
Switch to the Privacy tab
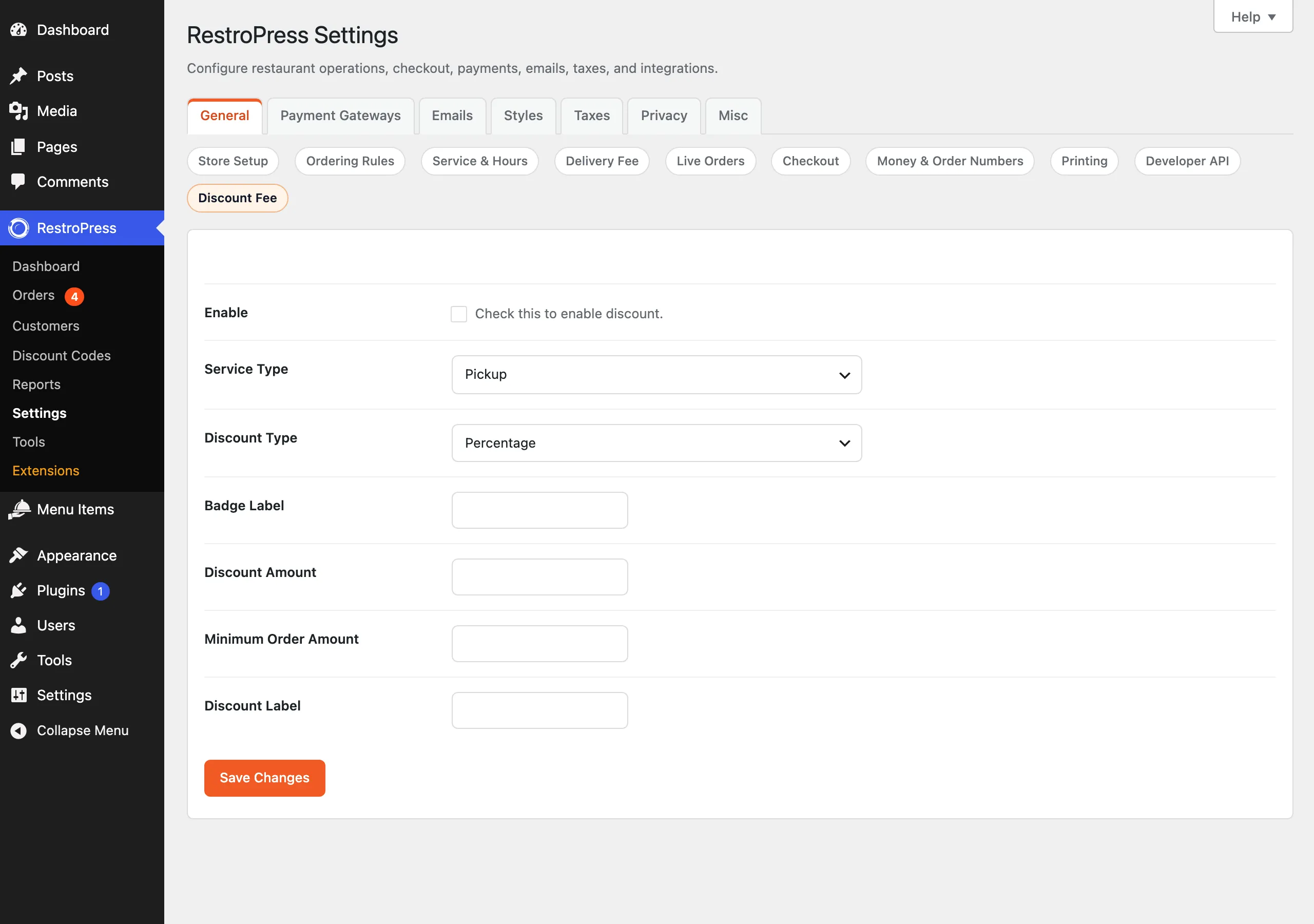pyautogui.click(x=664, y=115)
